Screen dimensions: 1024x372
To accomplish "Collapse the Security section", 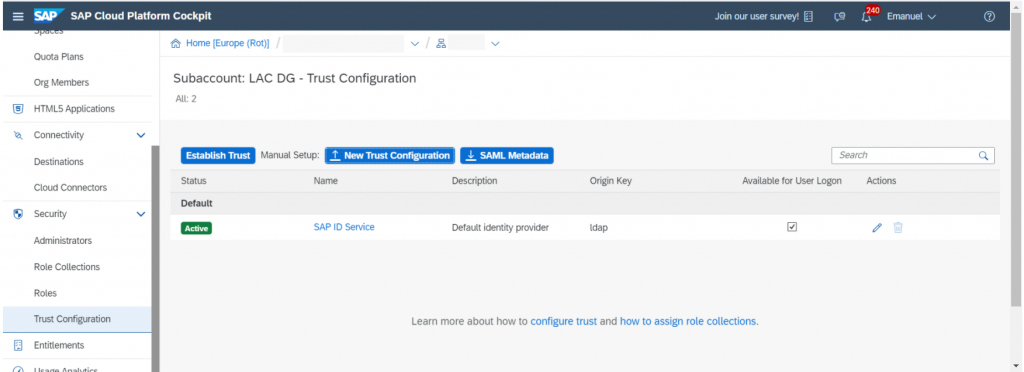I will coord(140,214).
